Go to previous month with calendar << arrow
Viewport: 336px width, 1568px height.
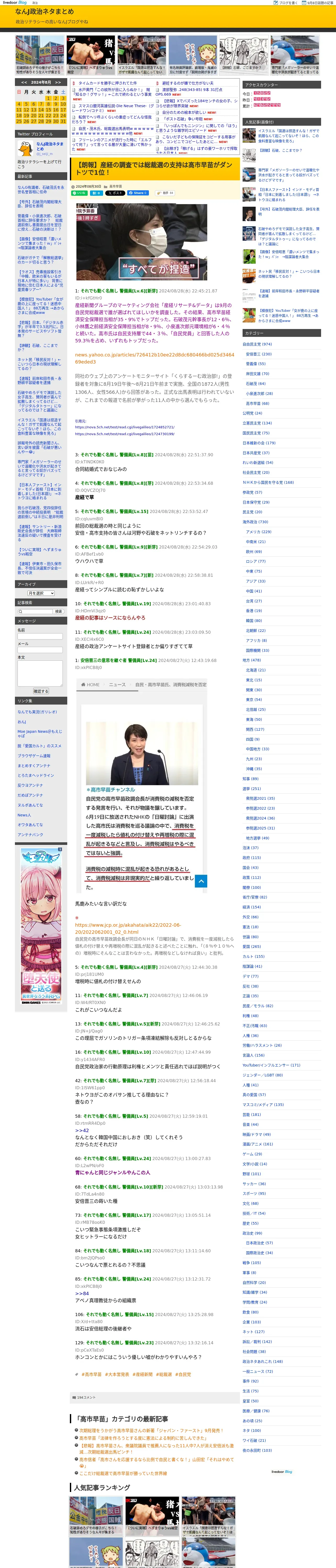coord(24,82)
